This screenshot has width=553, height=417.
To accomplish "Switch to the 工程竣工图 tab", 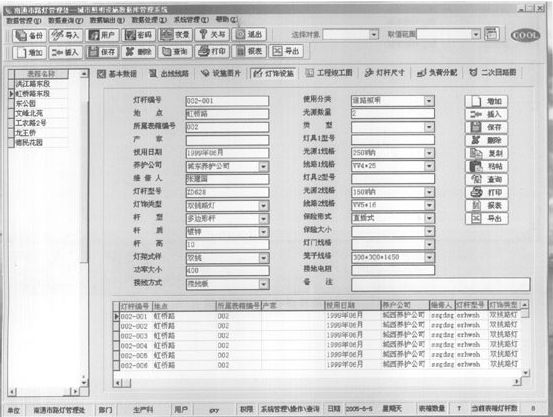I will pos(329,73).
